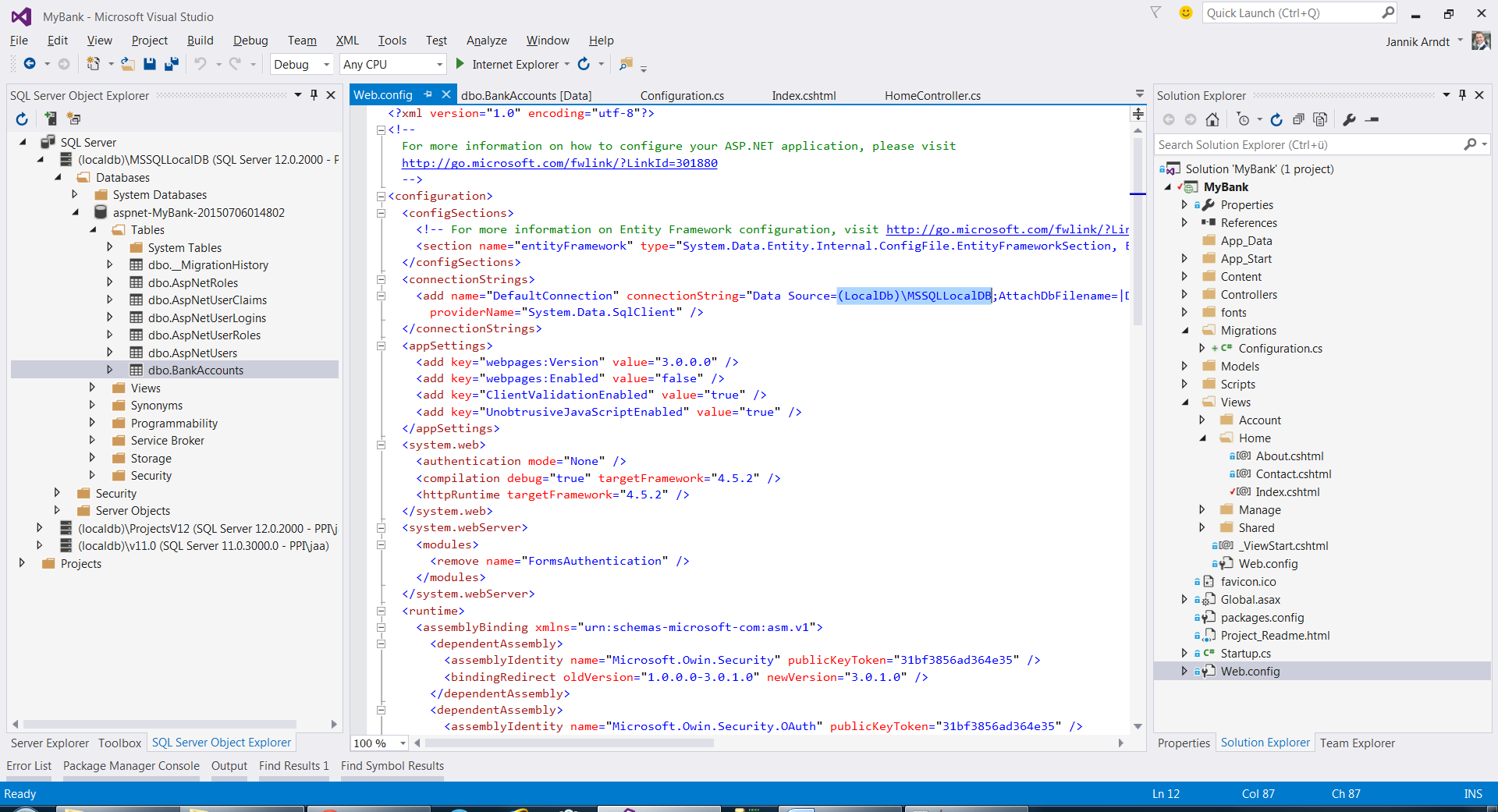Click the SQL Explorer horizontal scrollbar thumb
Viewport: 1498px width, 812px height.
159,724
